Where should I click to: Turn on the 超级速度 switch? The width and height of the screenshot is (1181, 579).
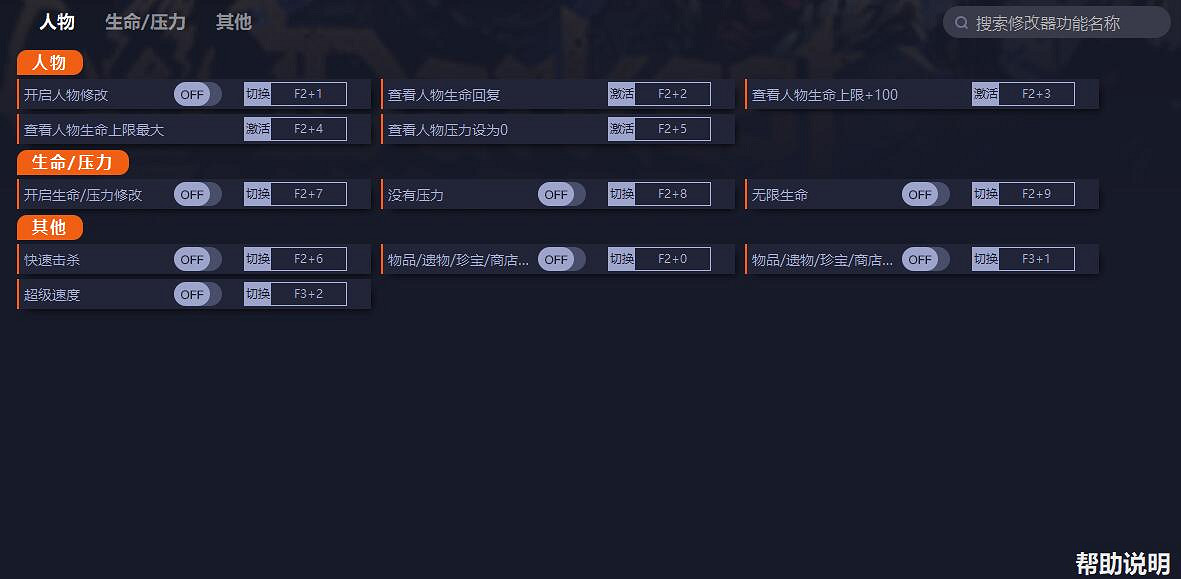(x=196, y=294)
